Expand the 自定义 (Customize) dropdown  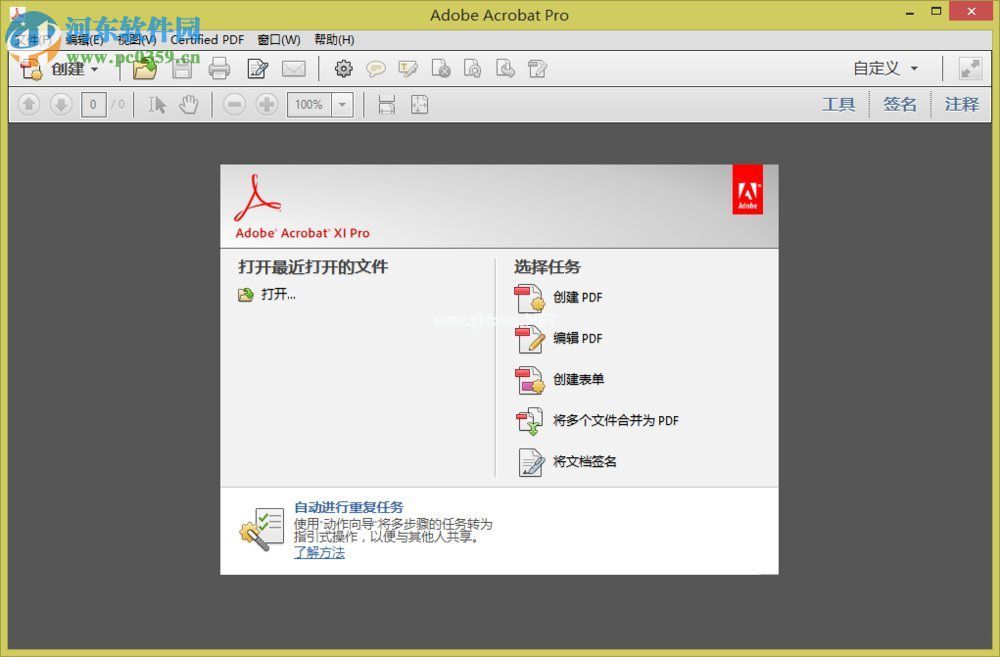(885, 68)
